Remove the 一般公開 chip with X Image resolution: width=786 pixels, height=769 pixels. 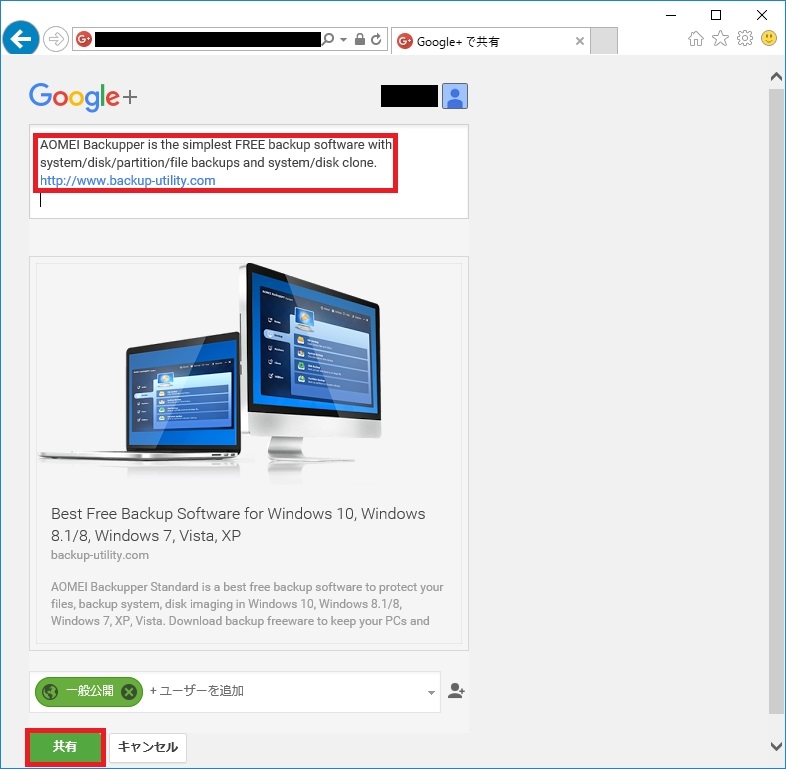click(x=129, y=692)
